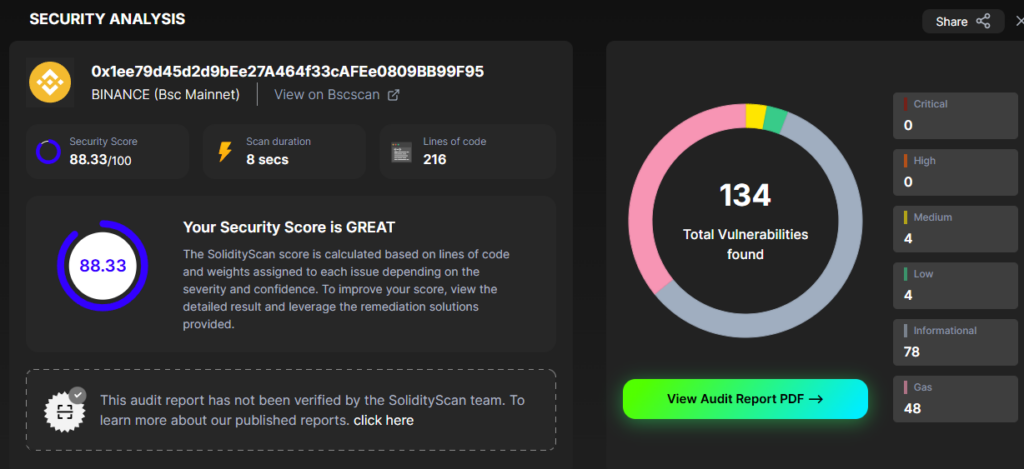The height and width of the screenshot is (469, 1024).
Task: Click the share network icon
Action: (x=983, y=21)
